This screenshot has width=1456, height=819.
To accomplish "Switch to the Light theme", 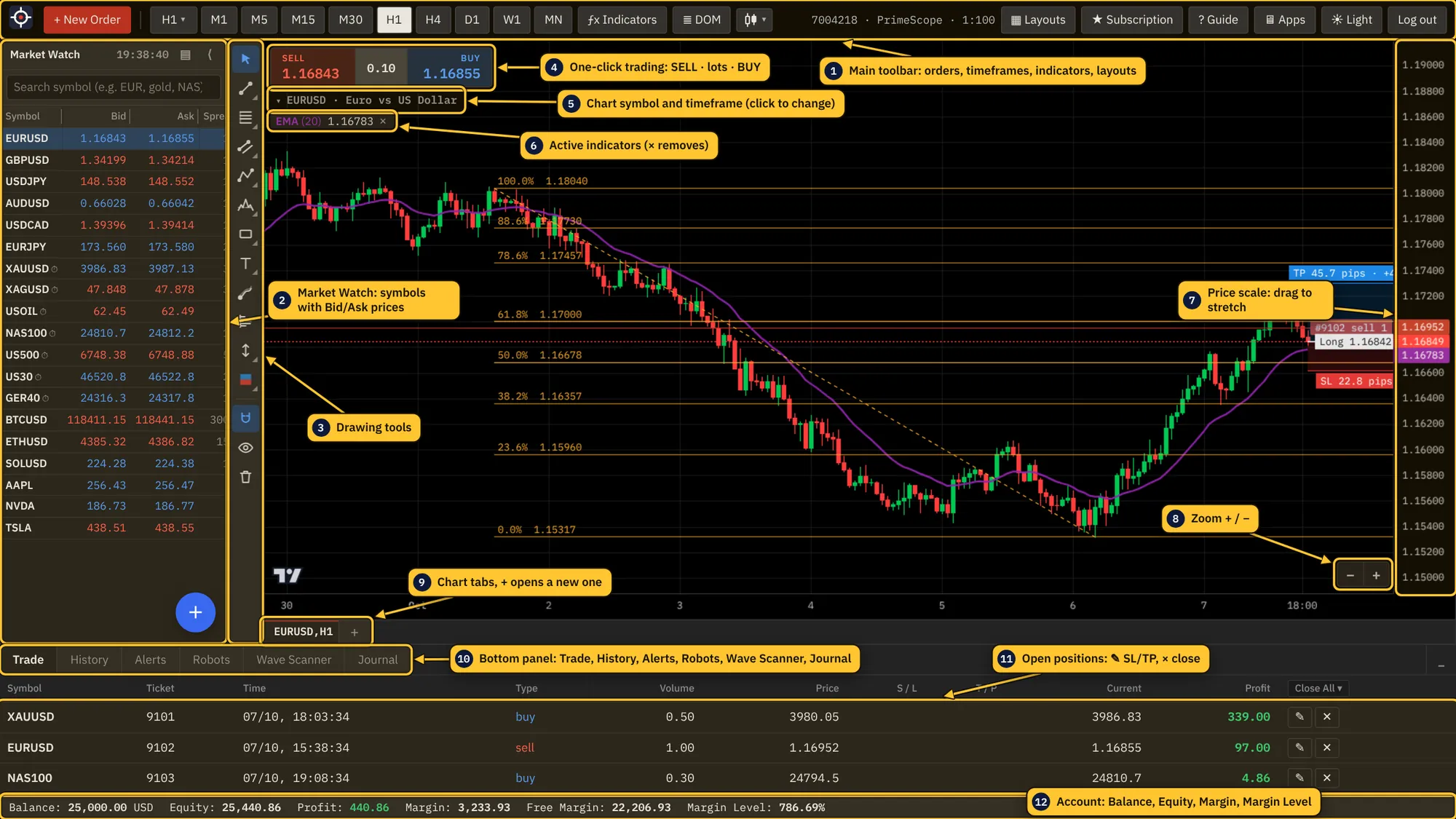I will click(x=1352, y=20).
